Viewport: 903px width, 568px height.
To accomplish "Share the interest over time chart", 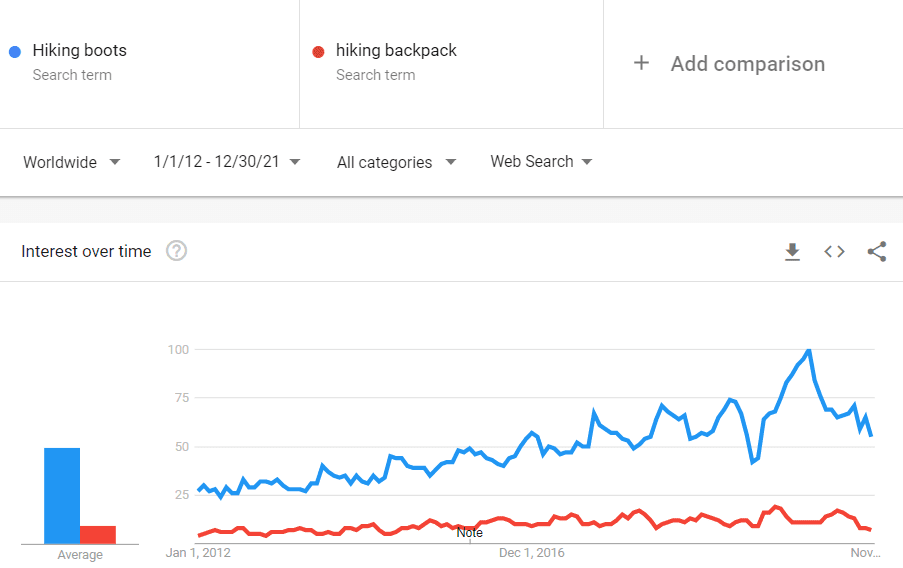I will click(x=877, y=252).
